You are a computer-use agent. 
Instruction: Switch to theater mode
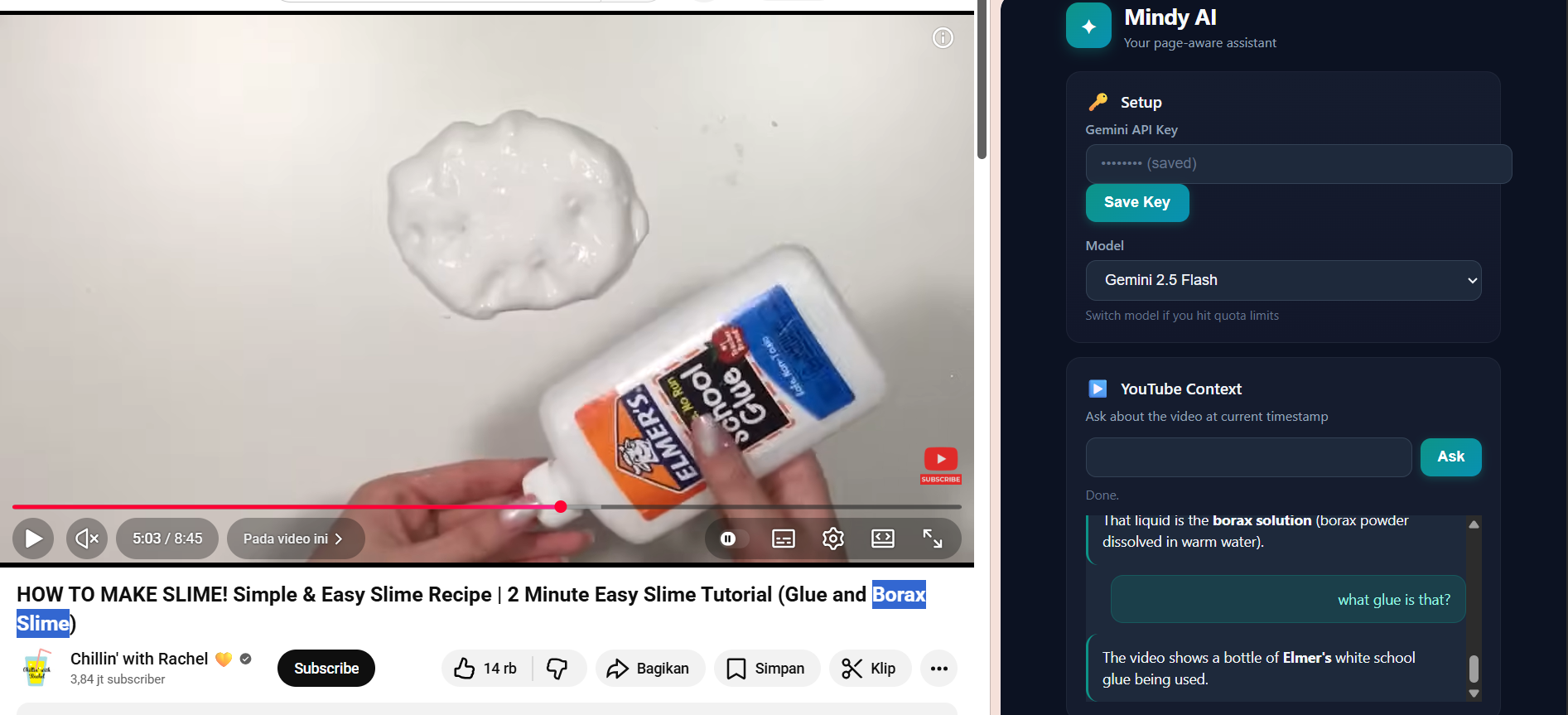tap(883, 539)
